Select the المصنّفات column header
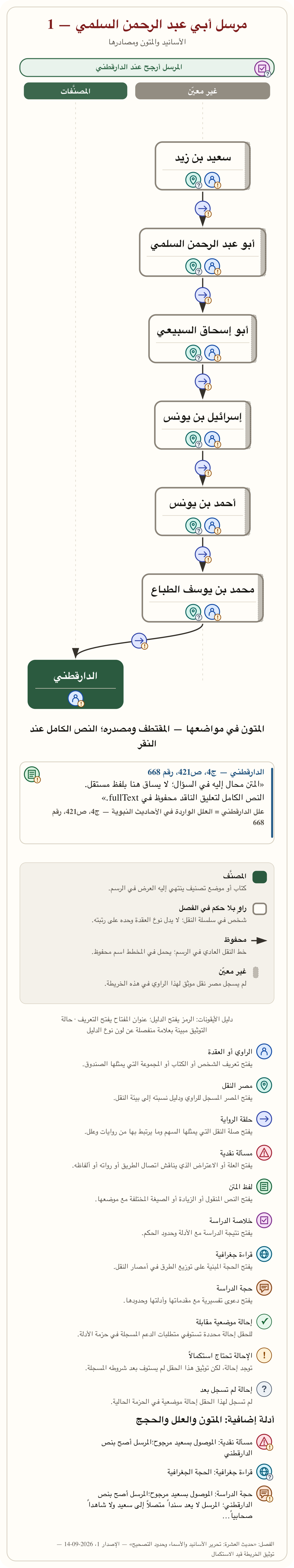The image size is (294, 1568). 76,91
